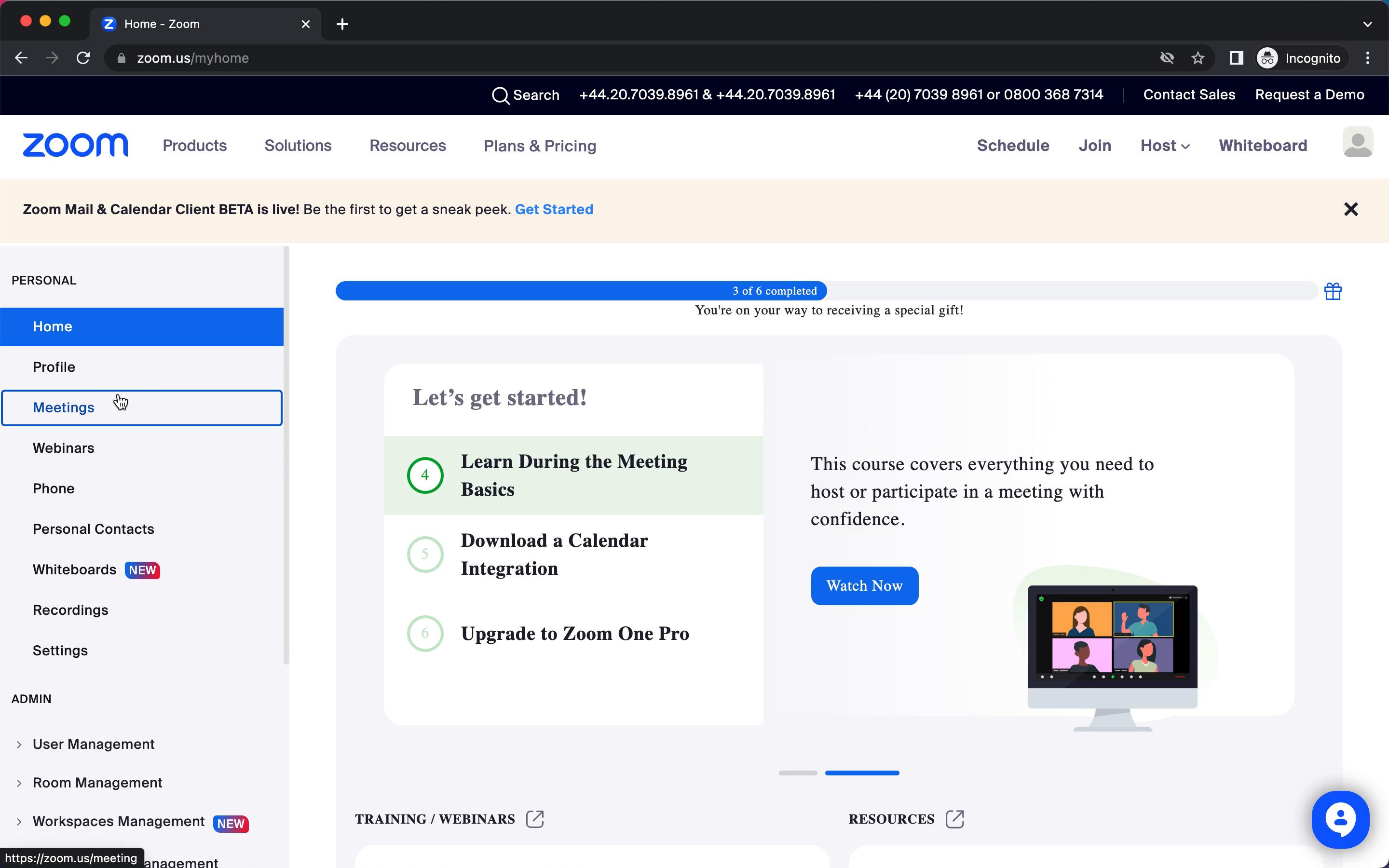Expand the Workspaces Management section
The width and height of the screenshot is (1389, 868).
19,822
